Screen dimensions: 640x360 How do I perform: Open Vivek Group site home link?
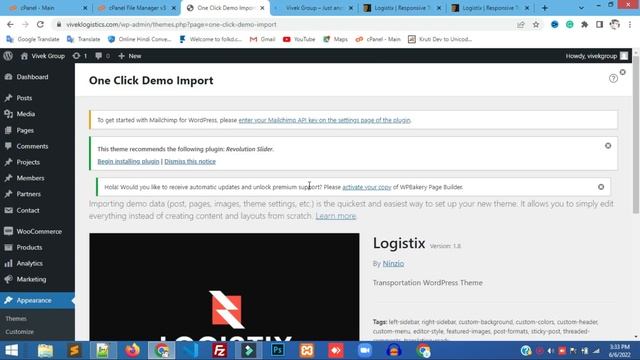(x=43, y=56)
